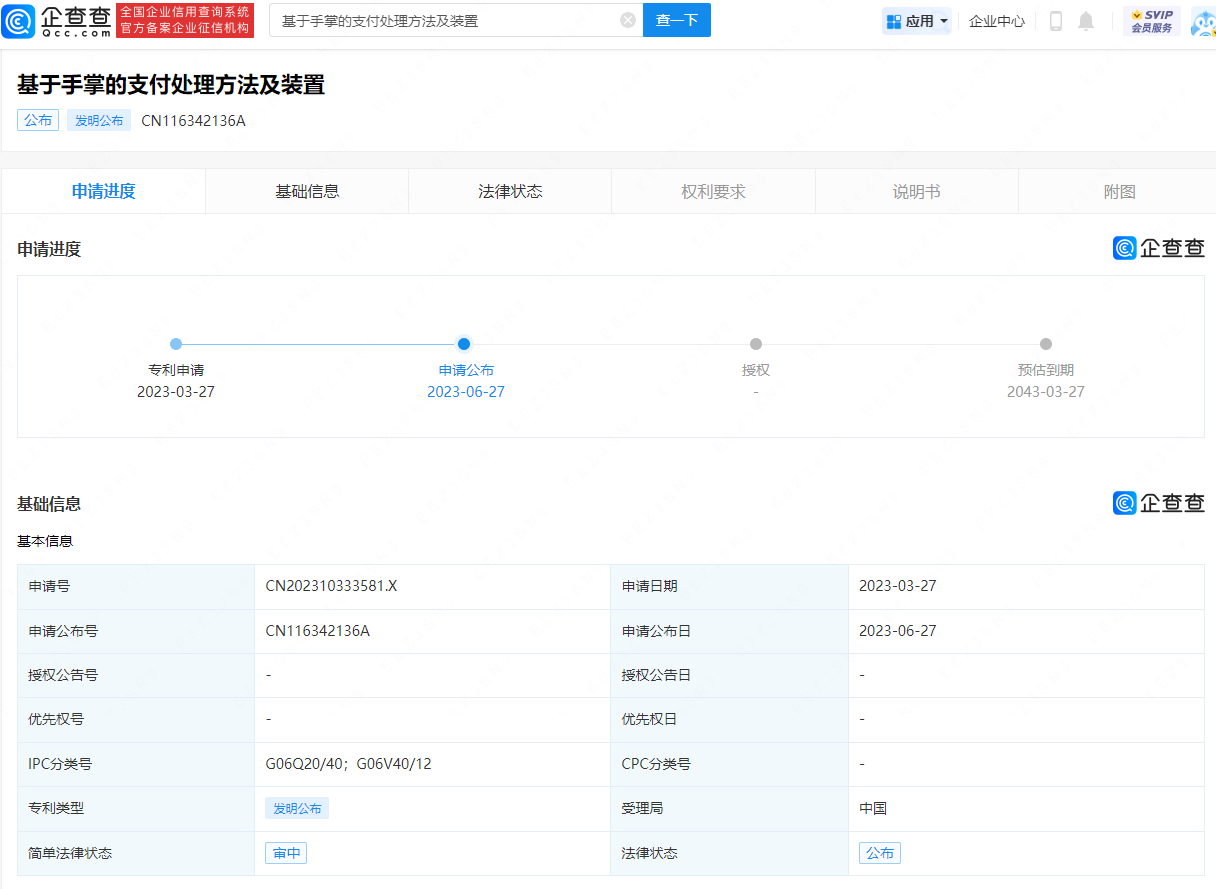
Task: Switch to the 法律状态 tab
Action: click(x=510, y=191)
